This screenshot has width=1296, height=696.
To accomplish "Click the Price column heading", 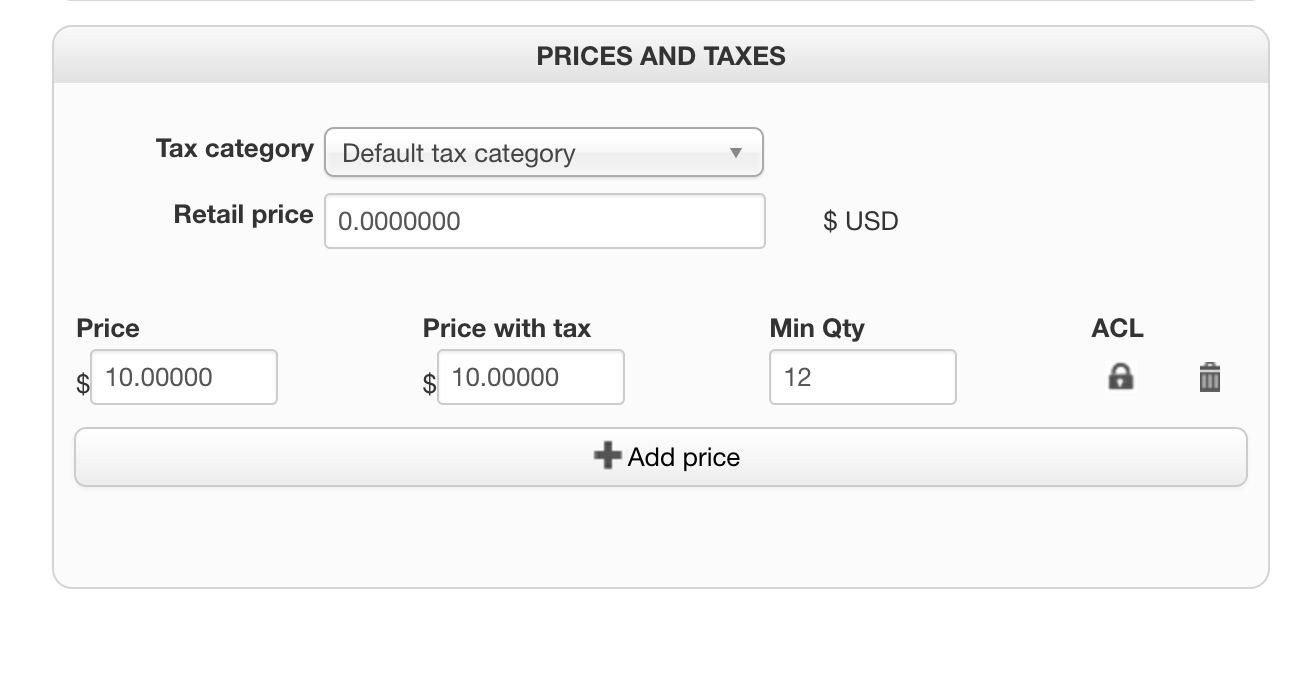I will (x=108, y=328).
